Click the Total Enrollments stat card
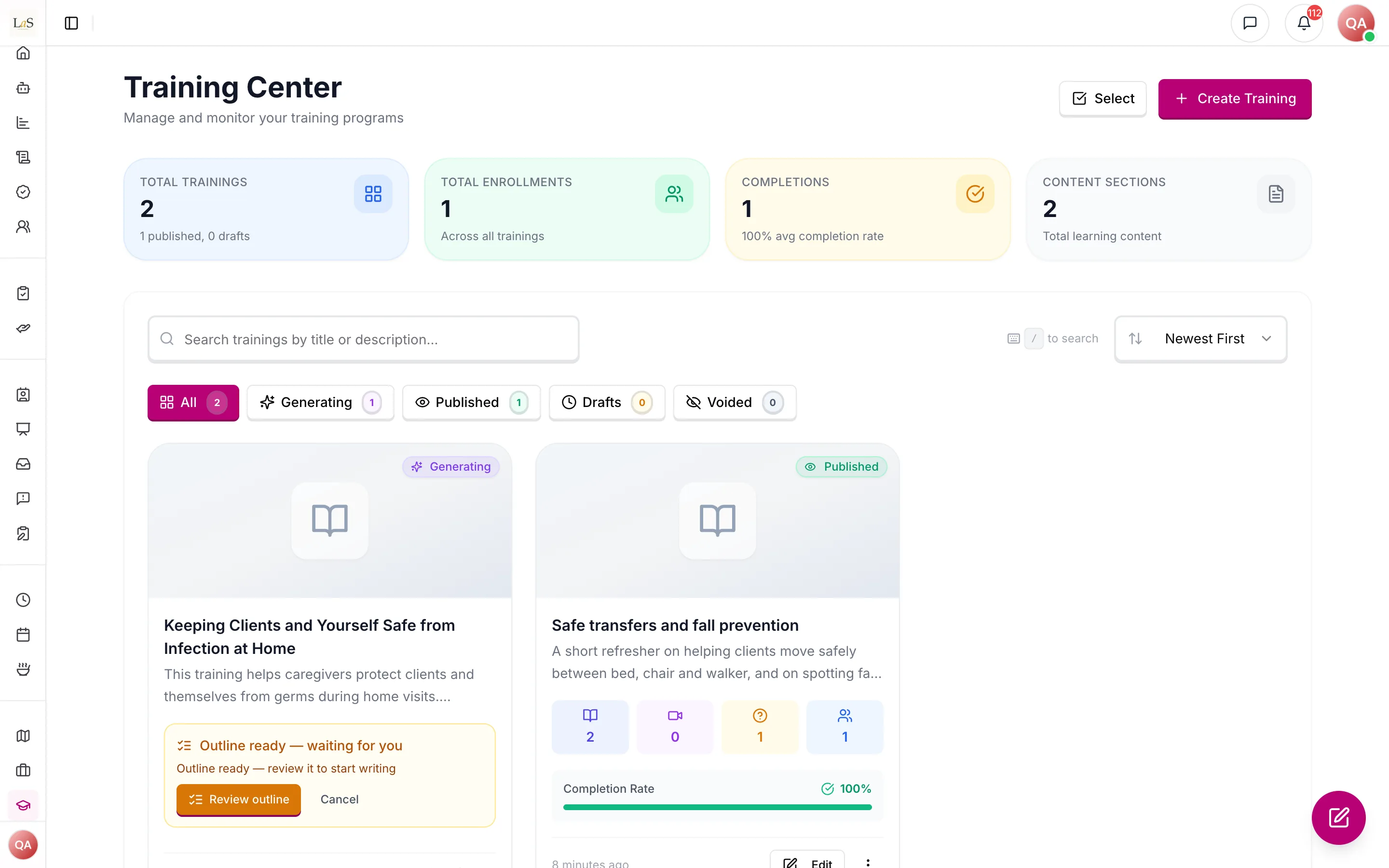Image resolution: width=1389 pixels, height=868 pixels. click(567, 209)
